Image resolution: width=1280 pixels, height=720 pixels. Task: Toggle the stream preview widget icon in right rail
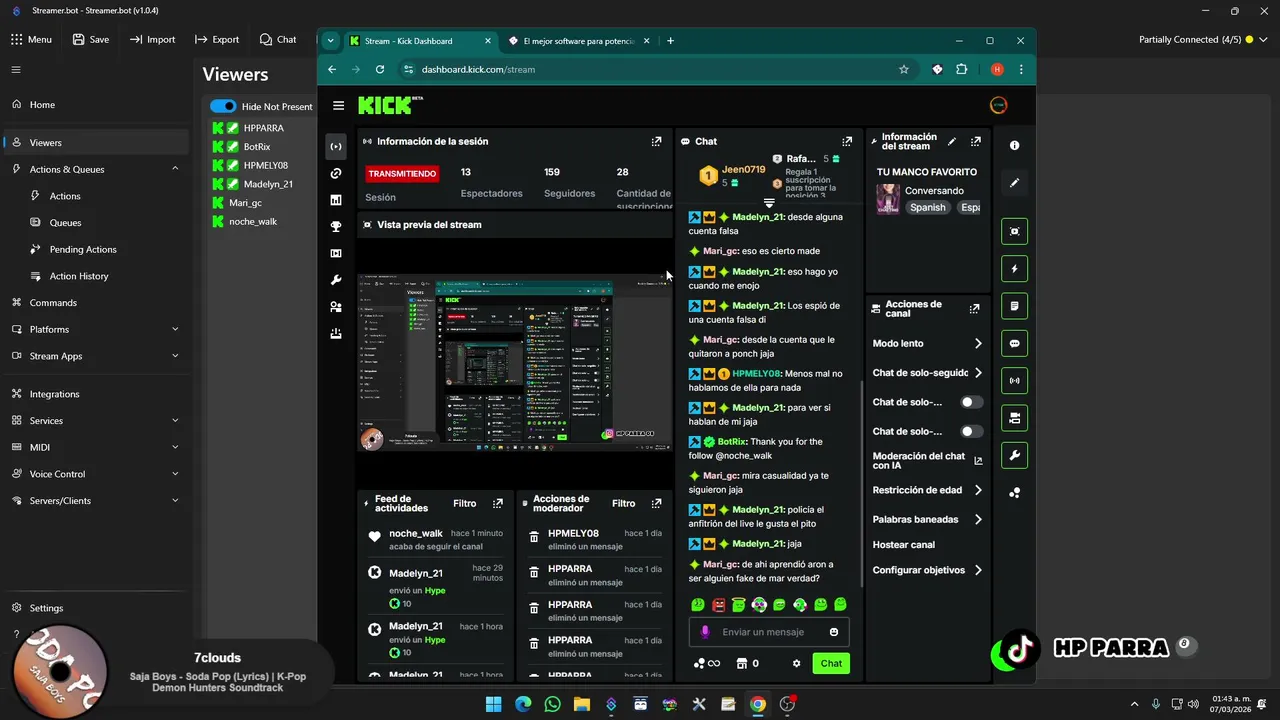tap(1014, 231)
